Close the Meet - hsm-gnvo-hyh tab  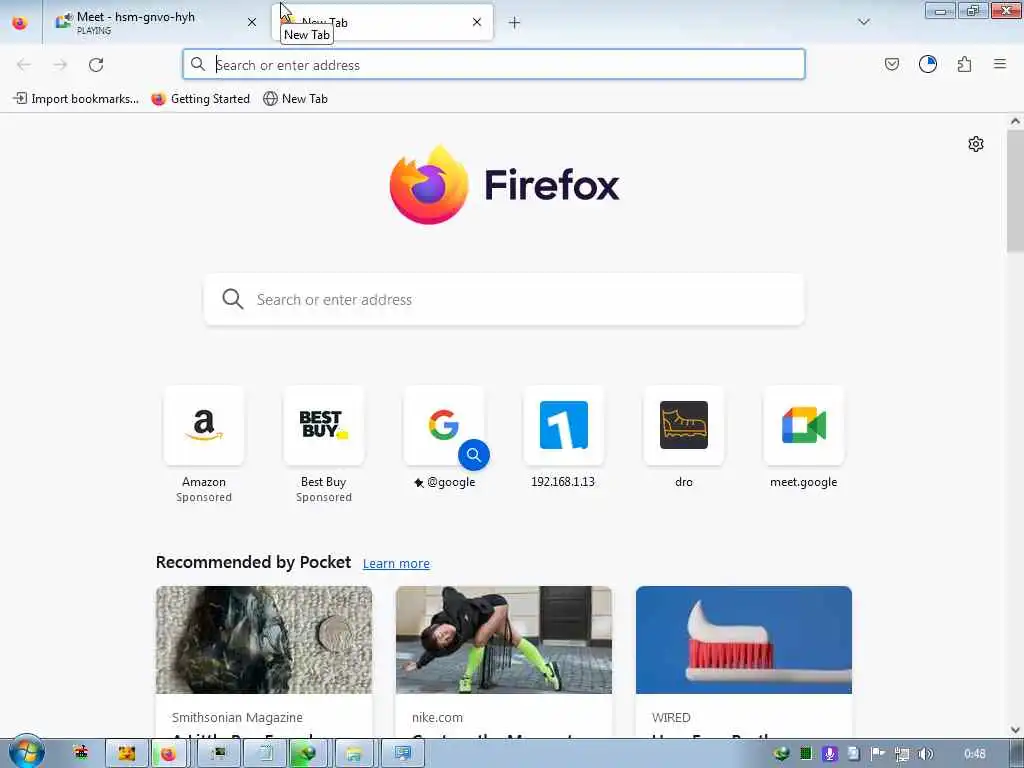(x=252, y=22)
